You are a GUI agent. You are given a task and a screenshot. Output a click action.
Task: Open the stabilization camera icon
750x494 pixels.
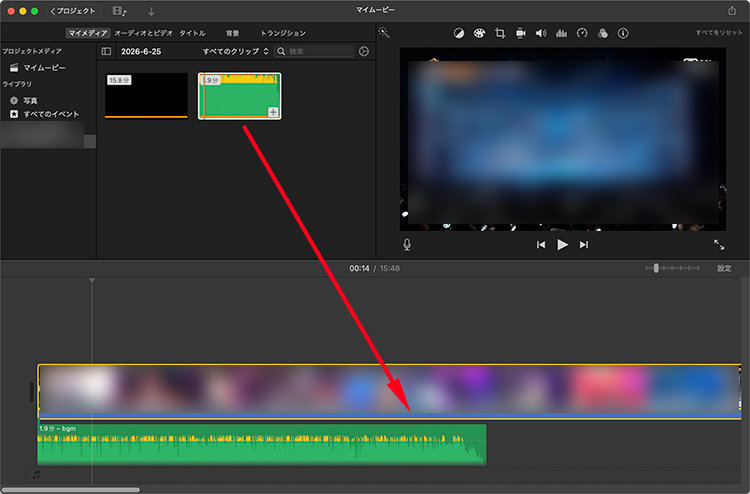520,33
